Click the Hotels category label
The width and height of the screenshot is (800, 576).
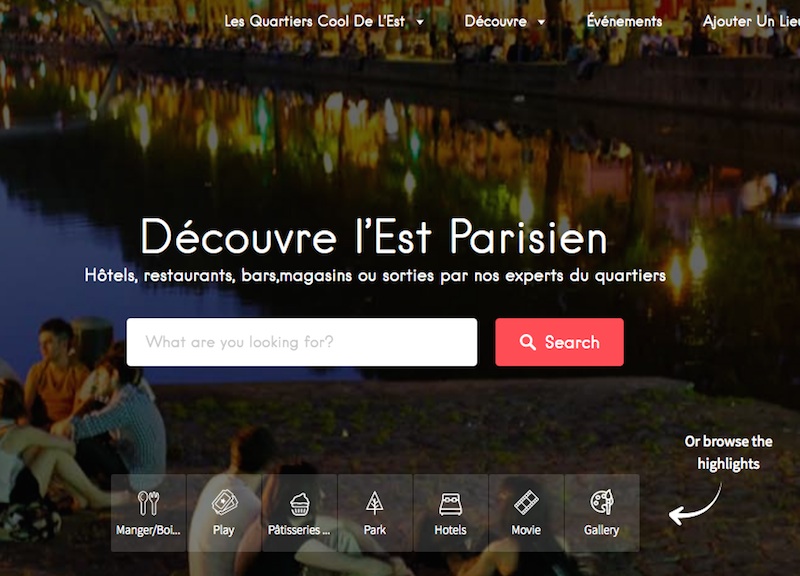[451, 530]
